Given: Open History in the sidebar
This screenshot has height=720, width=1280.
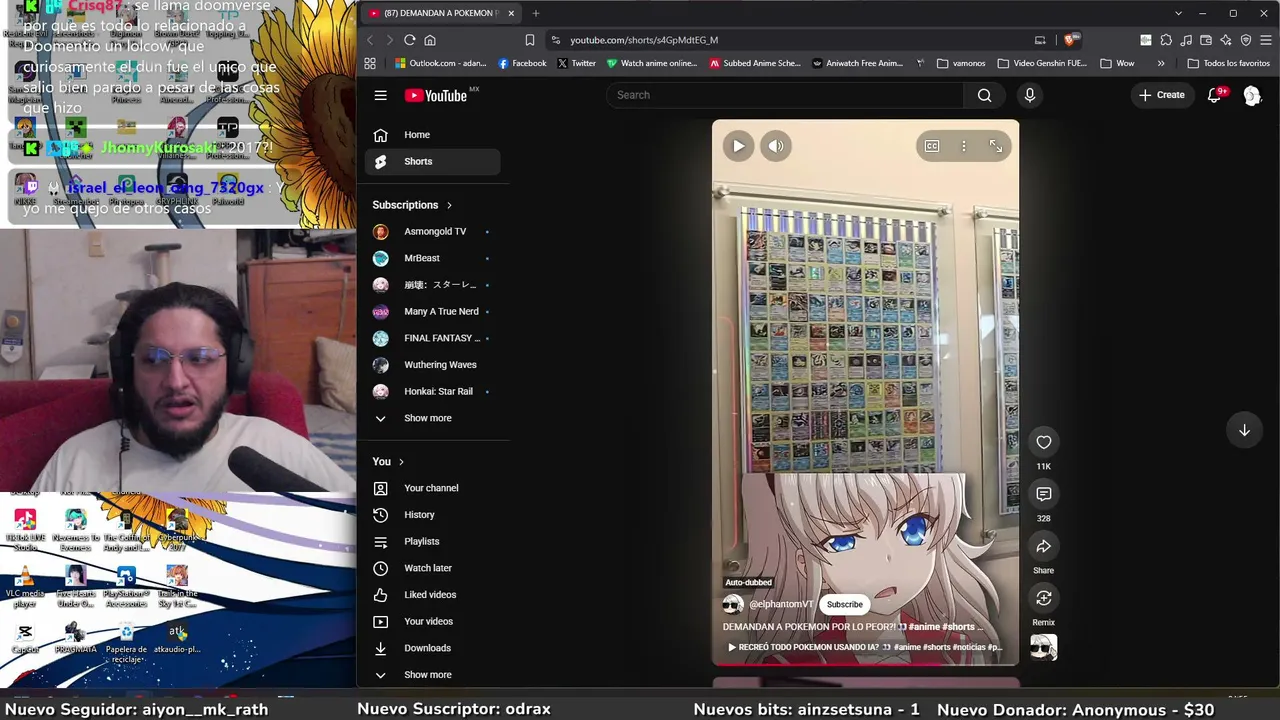Looking at the screenshot, I should [432, 515].
